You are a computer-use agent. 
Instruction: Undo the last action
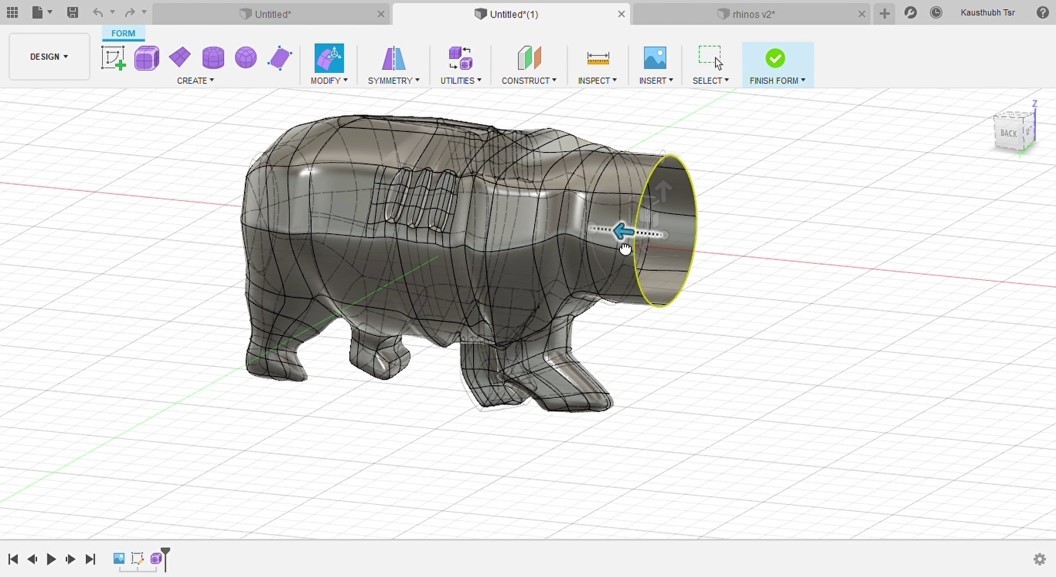point(98,12)
